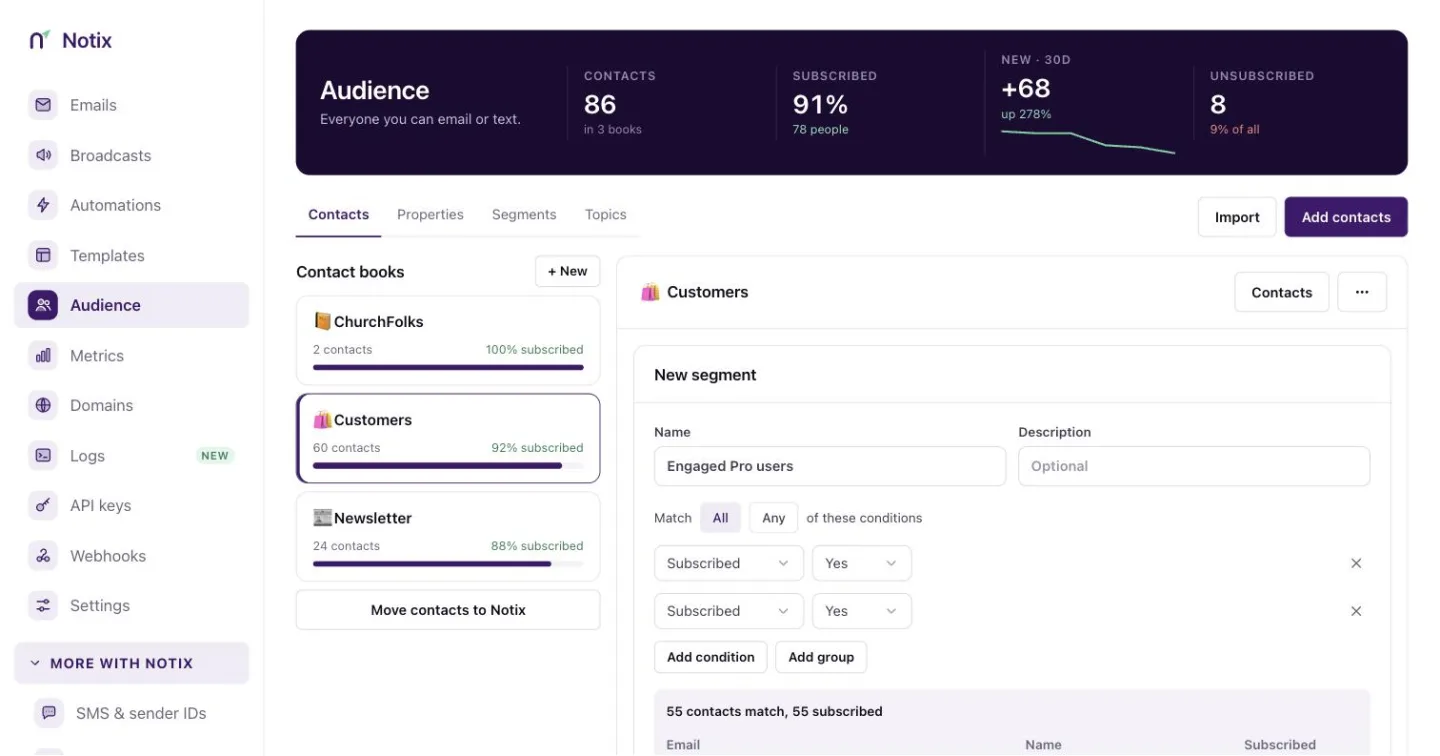Switch to the Segments tab
This screenshot has height=756, width=1440.
pyautogui.click(x=524, y=215)
